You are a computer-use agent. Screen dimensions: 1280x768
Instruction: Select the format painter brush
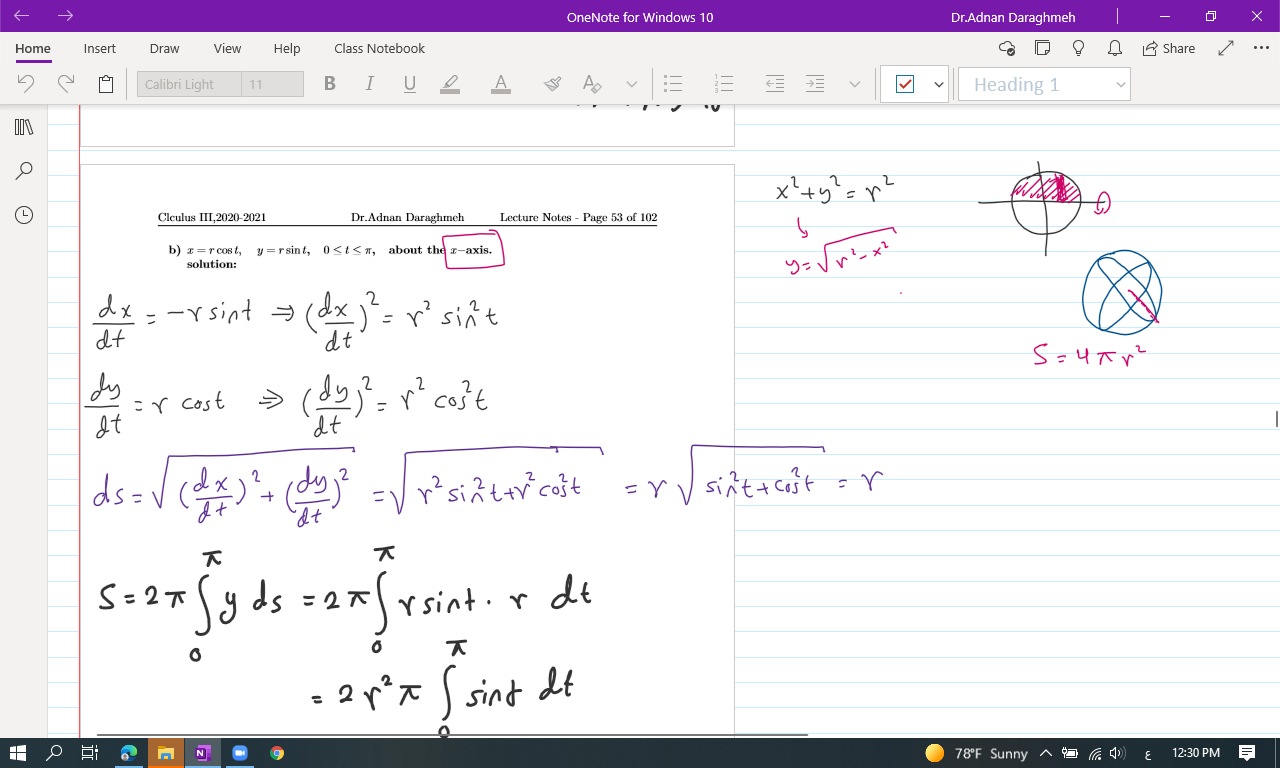pyautogui.click(x=553, y=84)
